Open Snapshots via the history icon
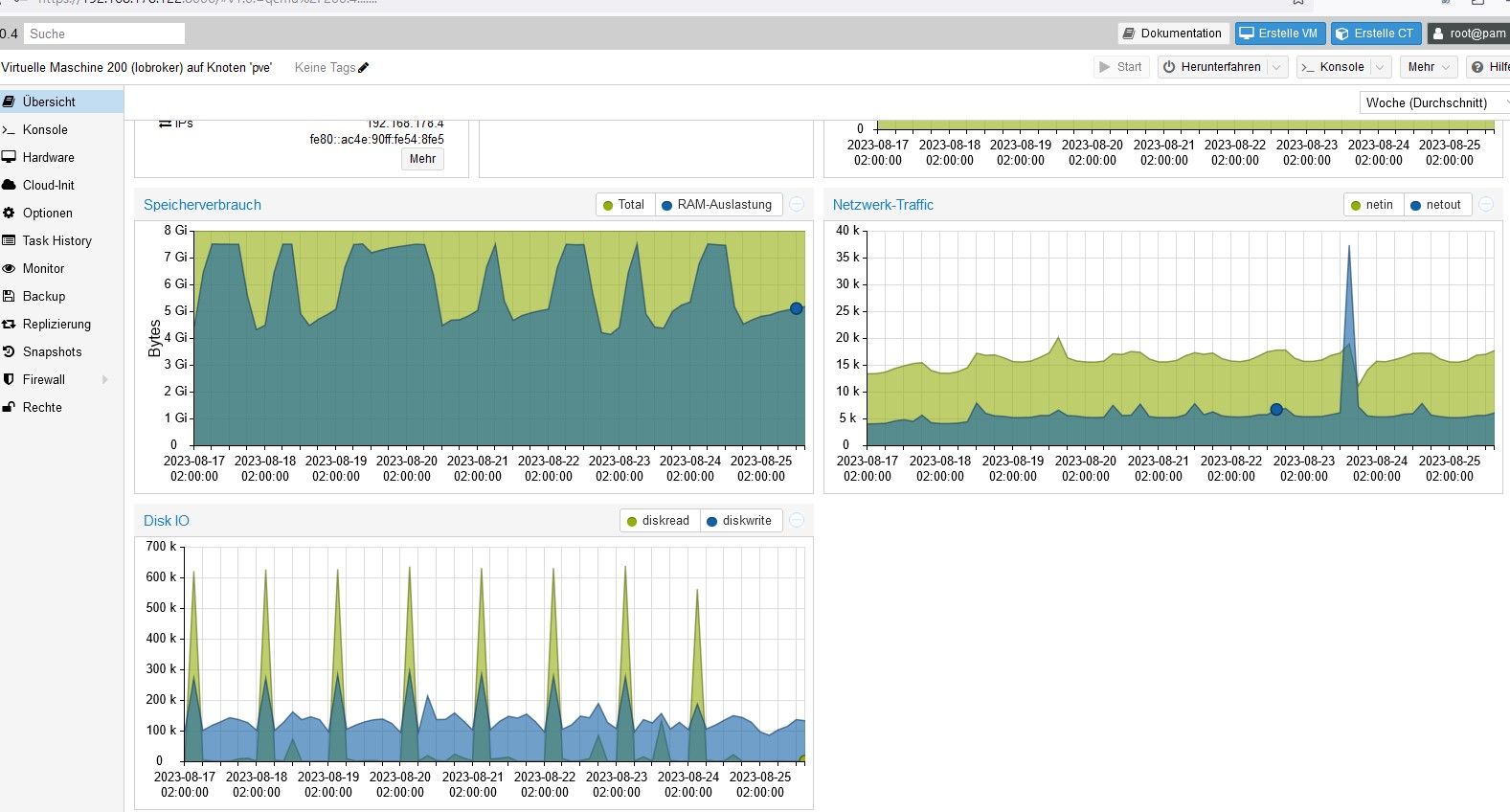 pyautogui.click(x=10, y=352)
